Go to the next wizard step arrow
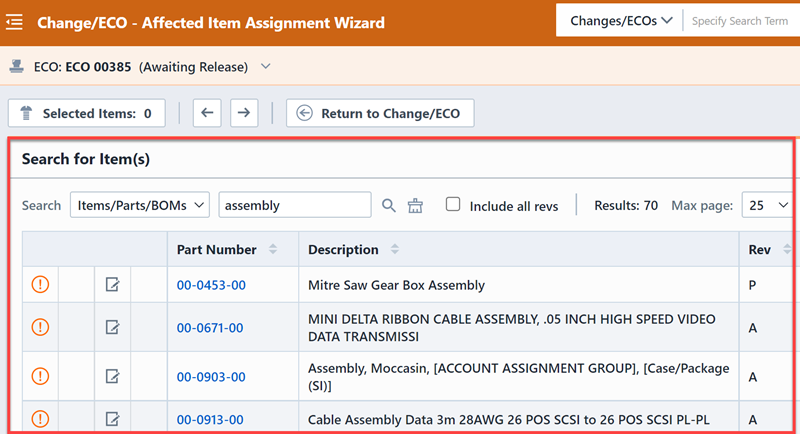The height and width of the screenshot is (434, 800). coord(244,113)
